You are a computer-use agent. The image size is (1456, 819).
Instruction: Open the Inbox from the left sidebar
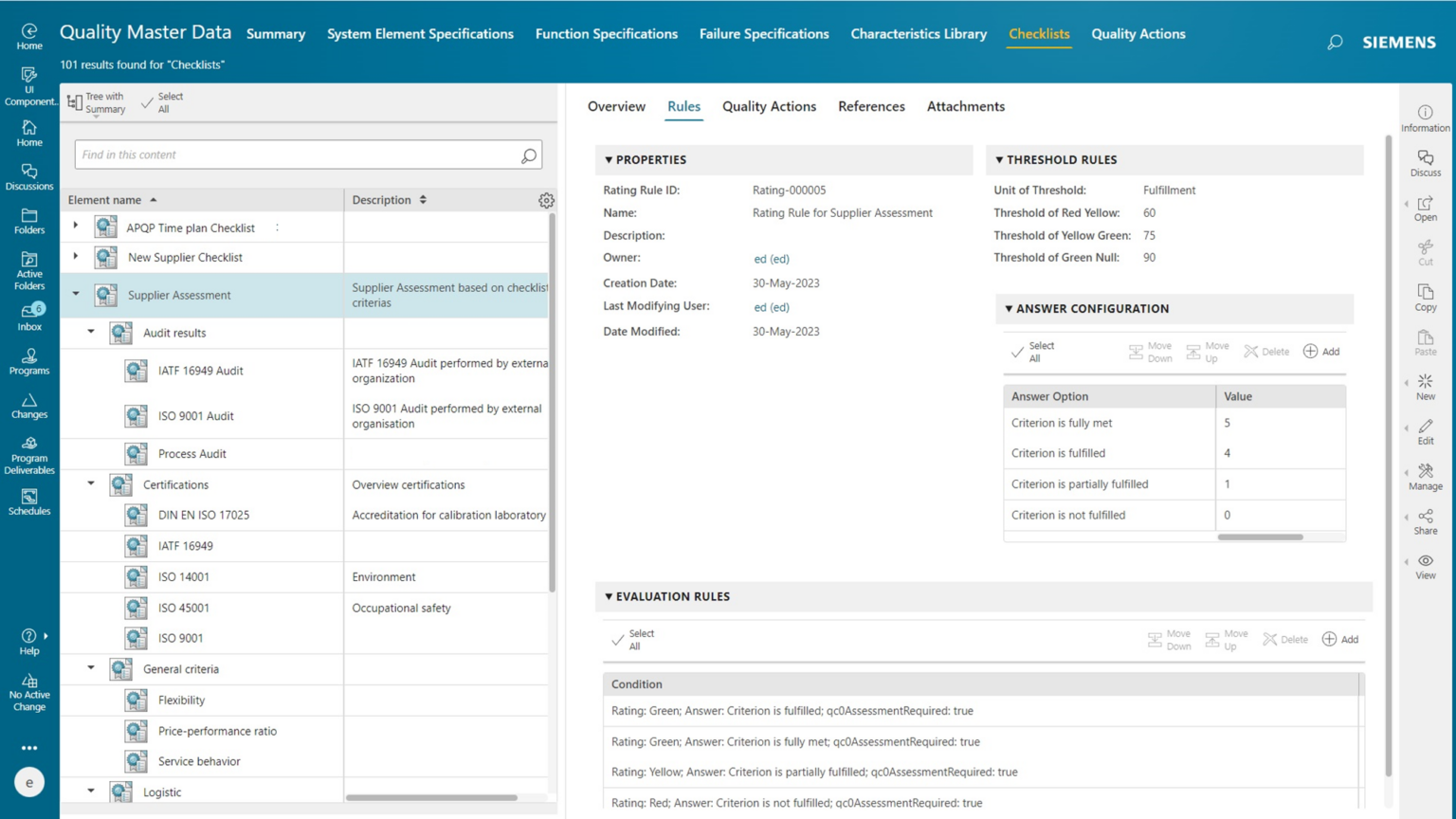(28, 313)
